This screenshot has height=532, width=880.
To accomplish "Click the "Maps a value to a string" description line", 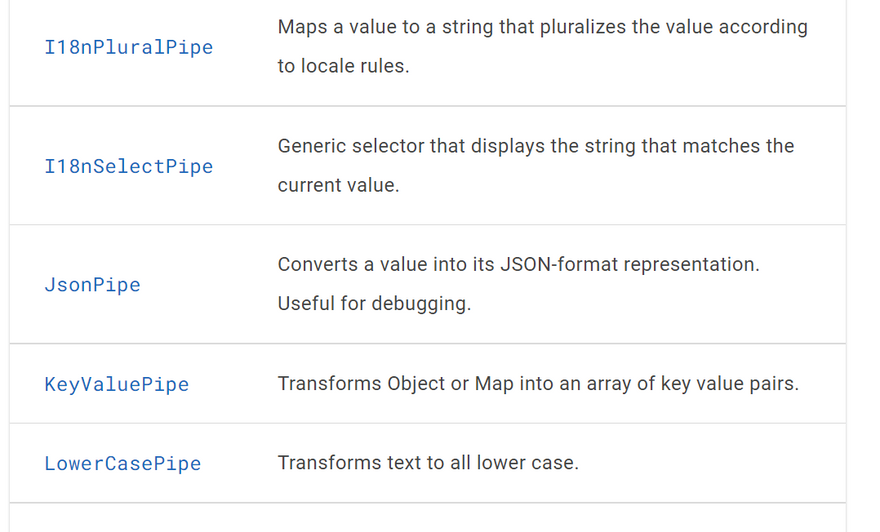I will tap(542, 27).
